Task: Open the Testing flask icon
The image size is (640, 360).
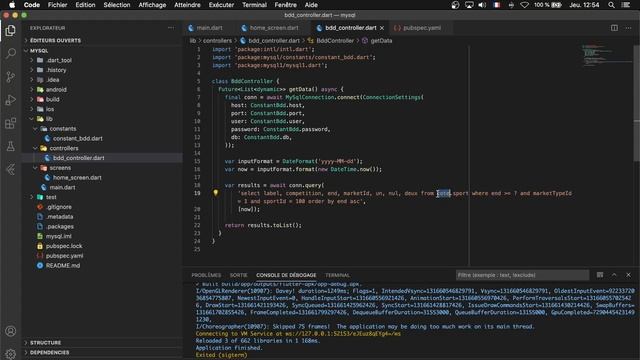Action: click(11, 146)
